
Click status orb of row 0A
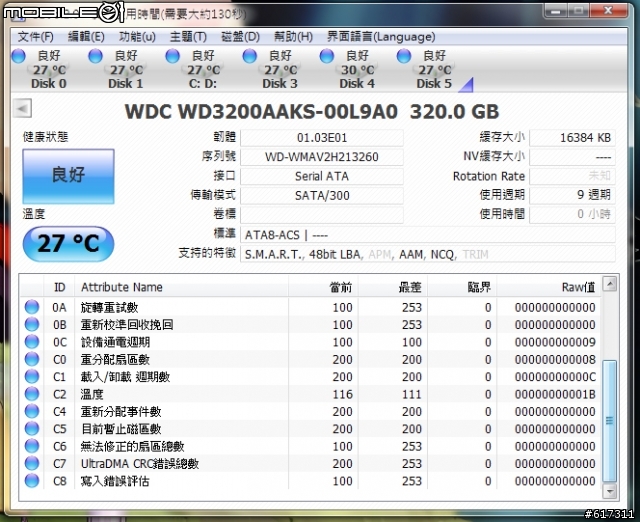[32, 307]
